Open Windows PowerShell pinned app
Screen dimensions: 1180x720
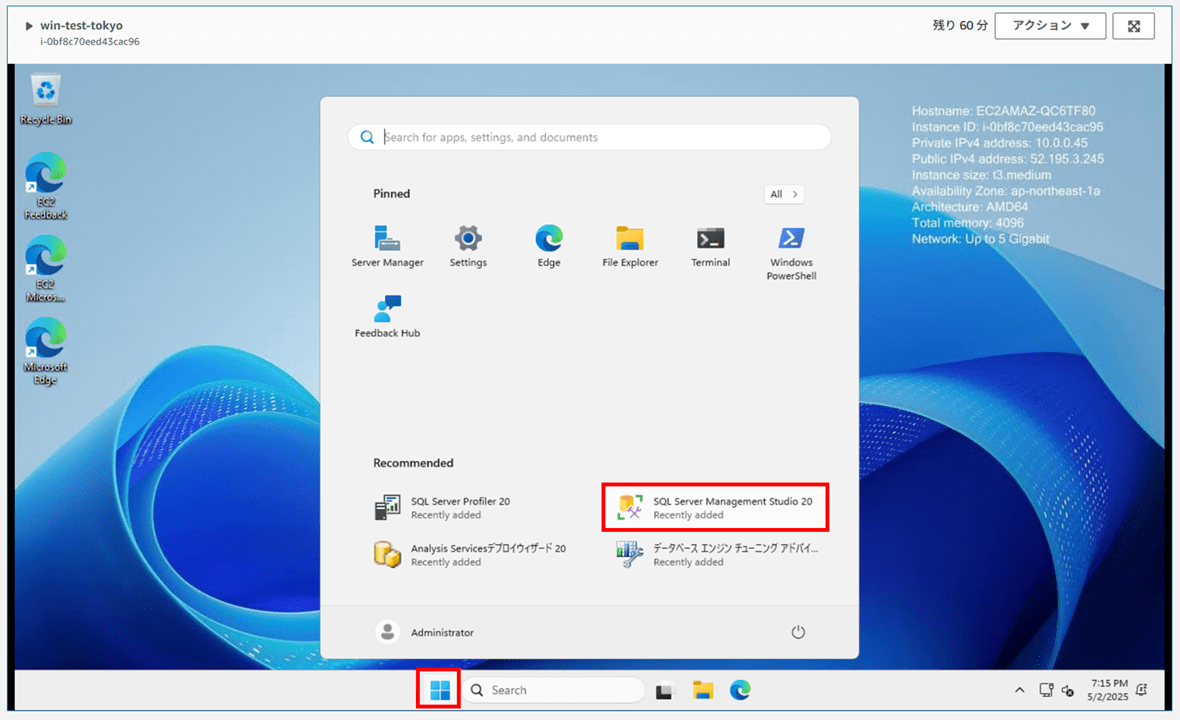791,253
